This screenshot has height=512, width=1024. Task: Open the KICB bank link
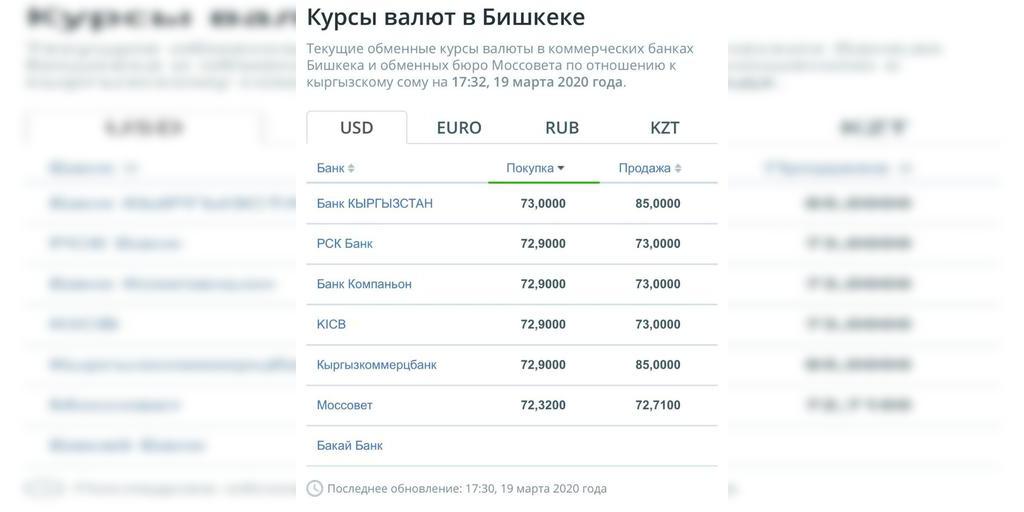pos(331,325)
